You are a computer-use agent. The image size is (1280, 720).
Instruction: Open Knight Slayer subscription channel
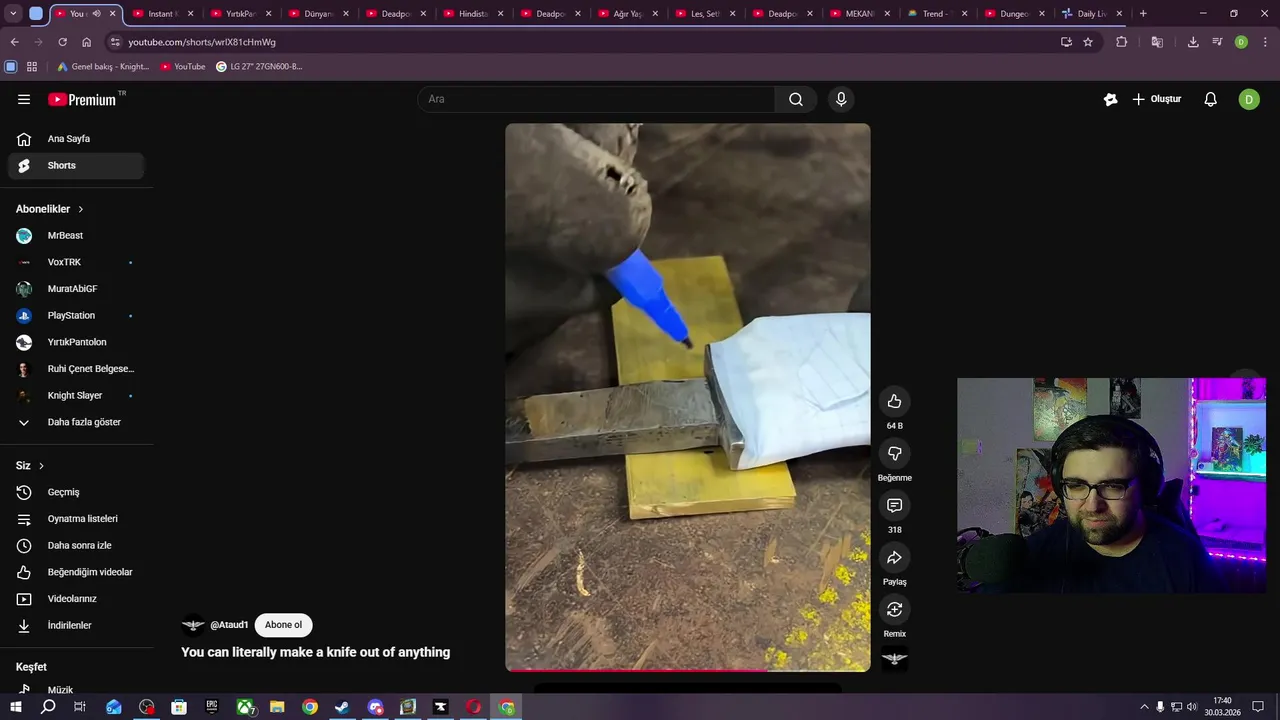pyautogui.click(x=76, y=396)
